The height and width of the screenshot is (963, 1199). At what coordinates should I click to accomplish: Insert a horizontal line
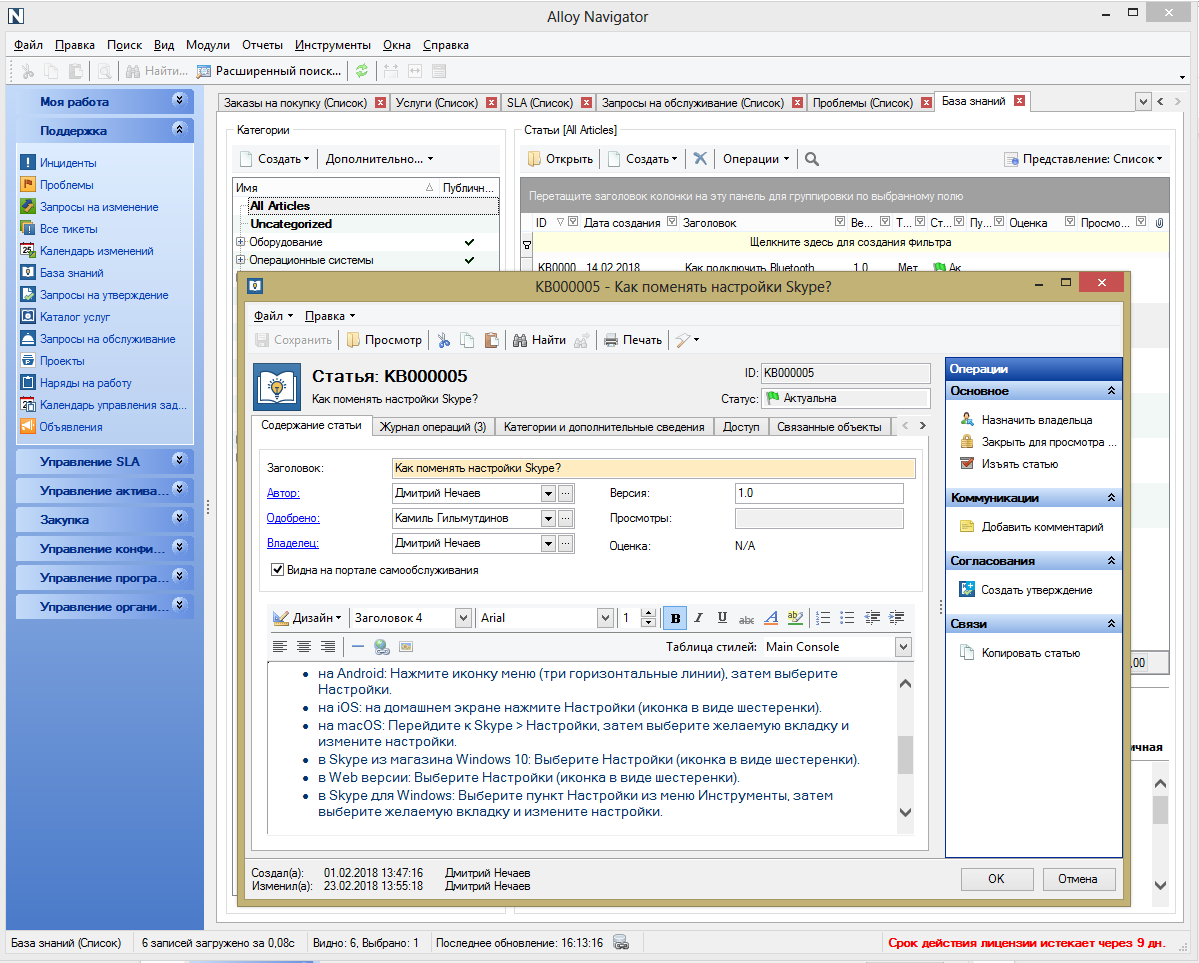(x=358, y=647)
